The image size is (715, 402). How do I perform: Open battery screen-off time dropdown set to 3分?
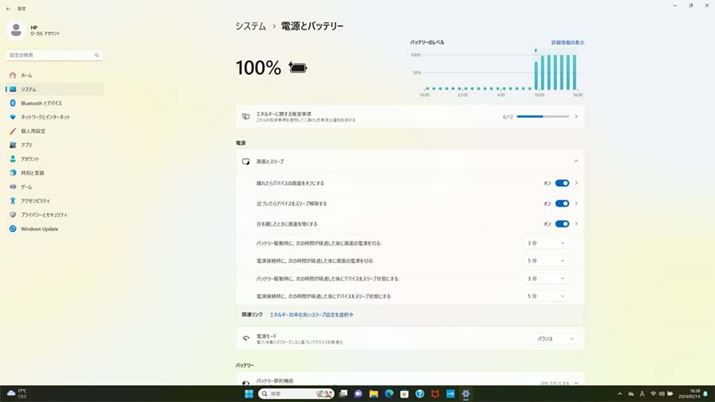(x=546, y=243)
